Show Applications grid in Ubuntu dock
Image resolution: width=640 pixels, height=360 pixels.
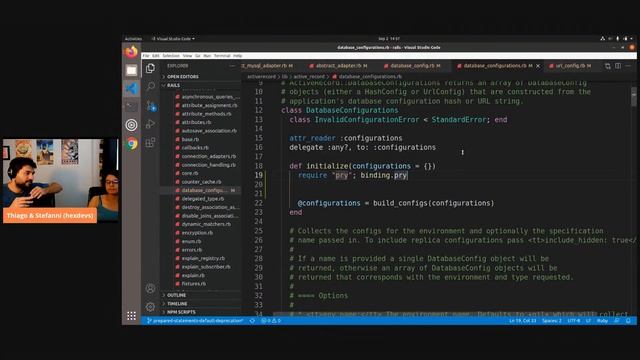pyautogui.click(x=131, y=316)
